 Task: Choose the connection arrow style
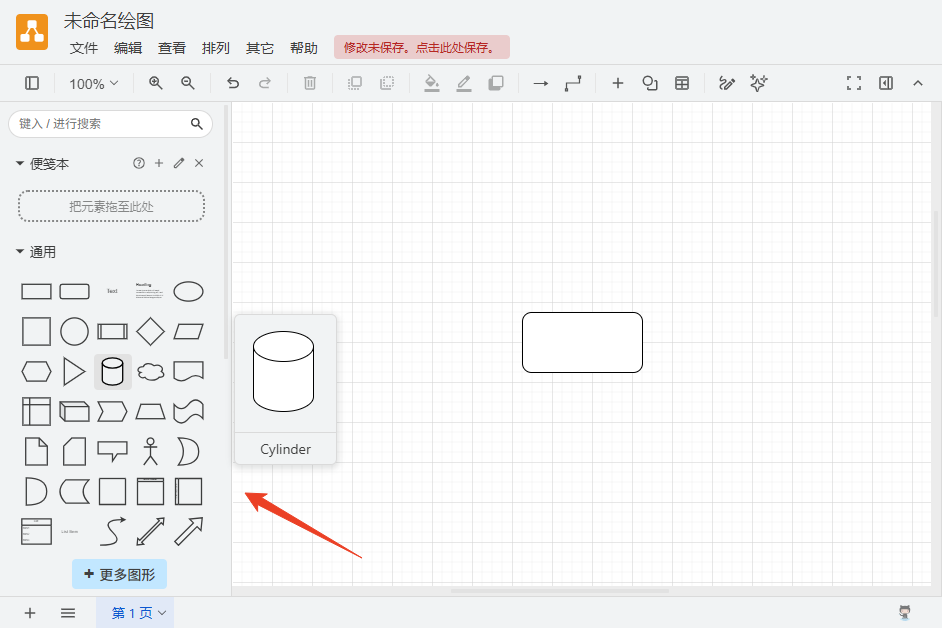pyautogui.click(x=541, y=83)
